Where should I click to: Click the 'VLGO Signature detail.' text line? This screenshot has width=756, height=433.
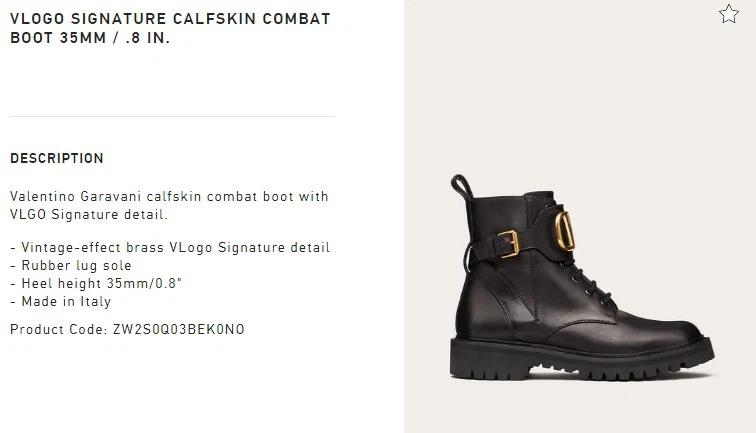tap(89, 214)
